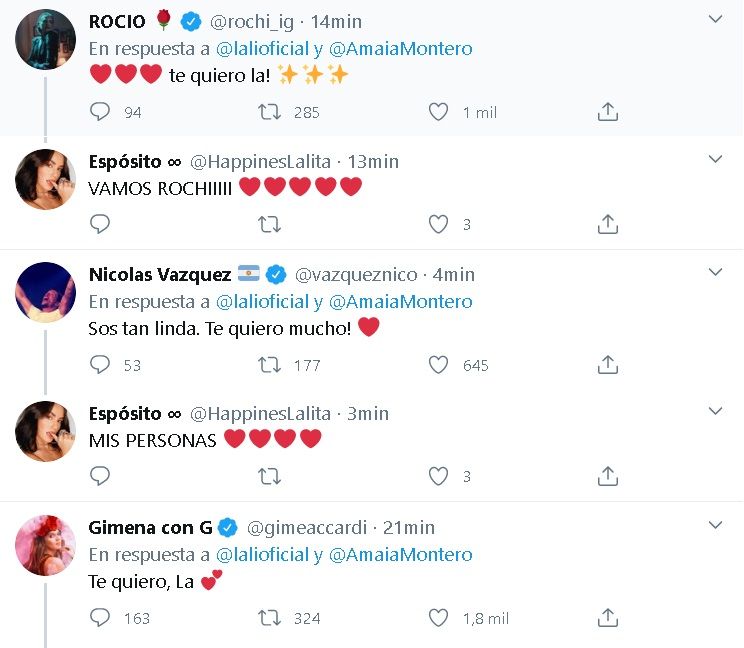Open more options on ROCIO's tweet
Image resolution: width=744 pixels, height=648 pixels.
point(715,20)
